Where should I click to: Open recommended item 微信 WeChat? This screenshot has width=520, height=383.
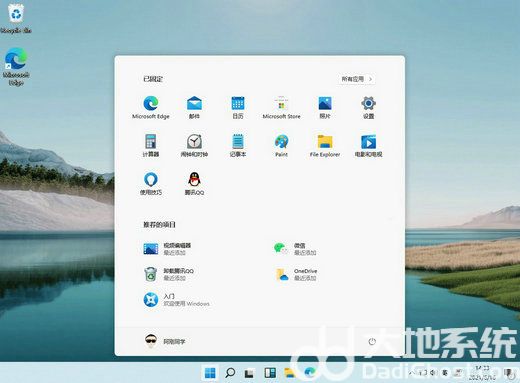point(295,249)
